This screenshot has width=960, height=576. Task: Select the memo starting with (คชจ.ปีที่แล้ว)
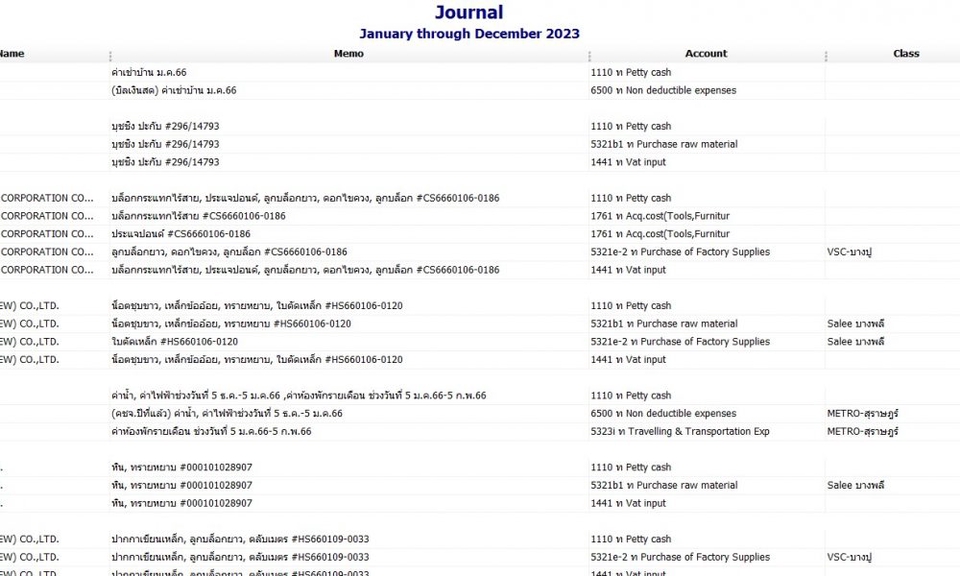click(x=227, y=414)
